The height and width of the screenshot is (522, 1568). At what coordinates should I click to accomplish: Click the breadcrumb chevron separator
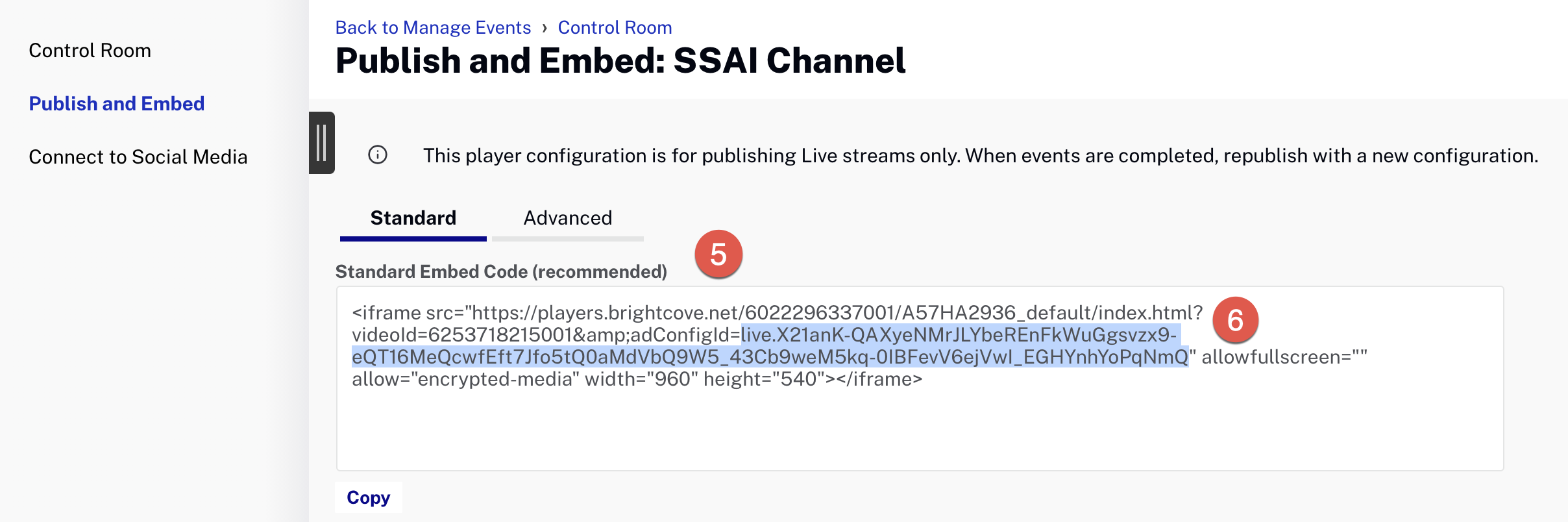[545, 27]
